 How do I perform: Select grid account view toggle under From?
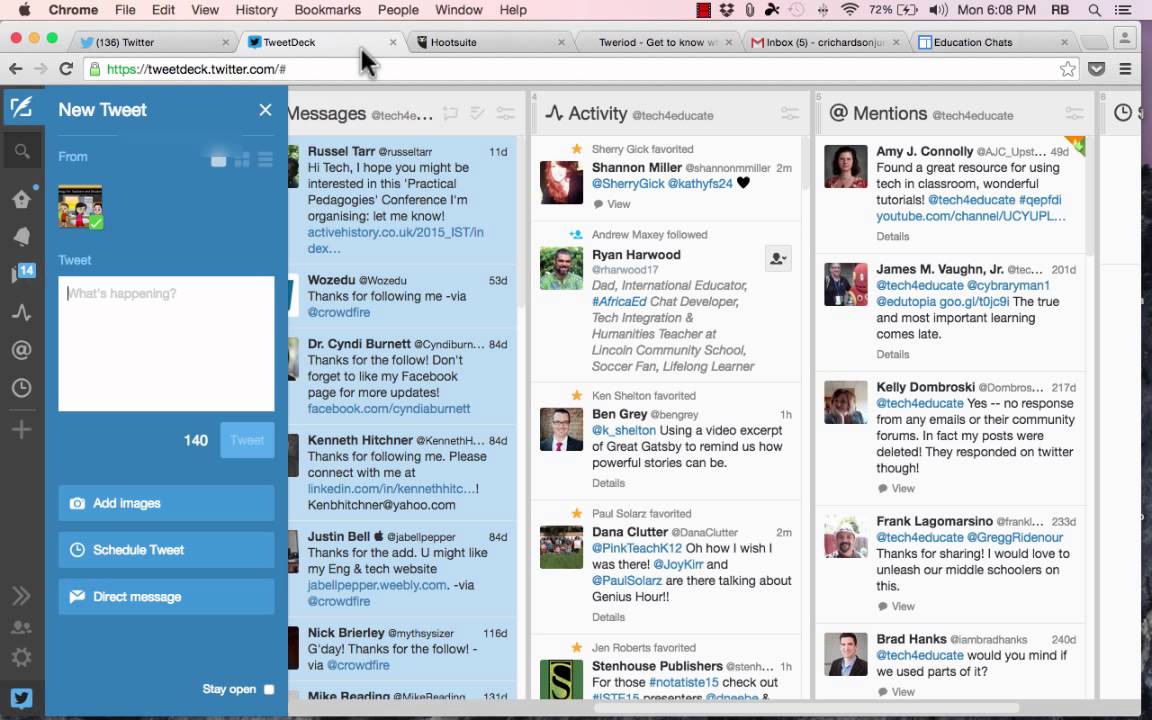[242, 159]
